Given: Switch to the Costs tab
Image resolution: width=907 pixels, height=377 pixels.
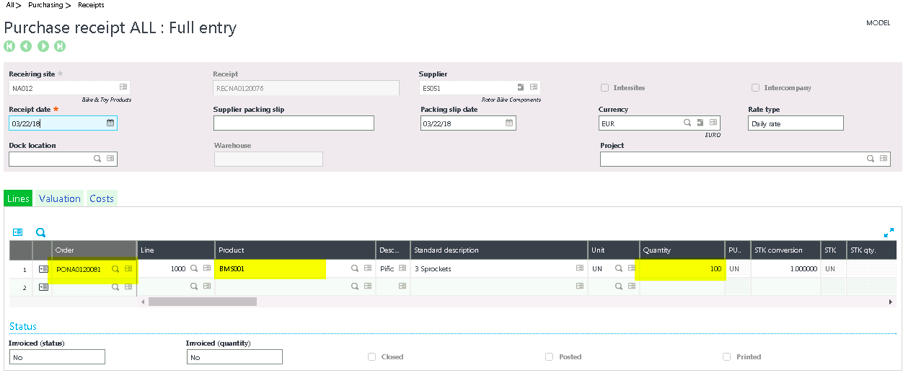Looking at the screenshot, I should 102,198.
